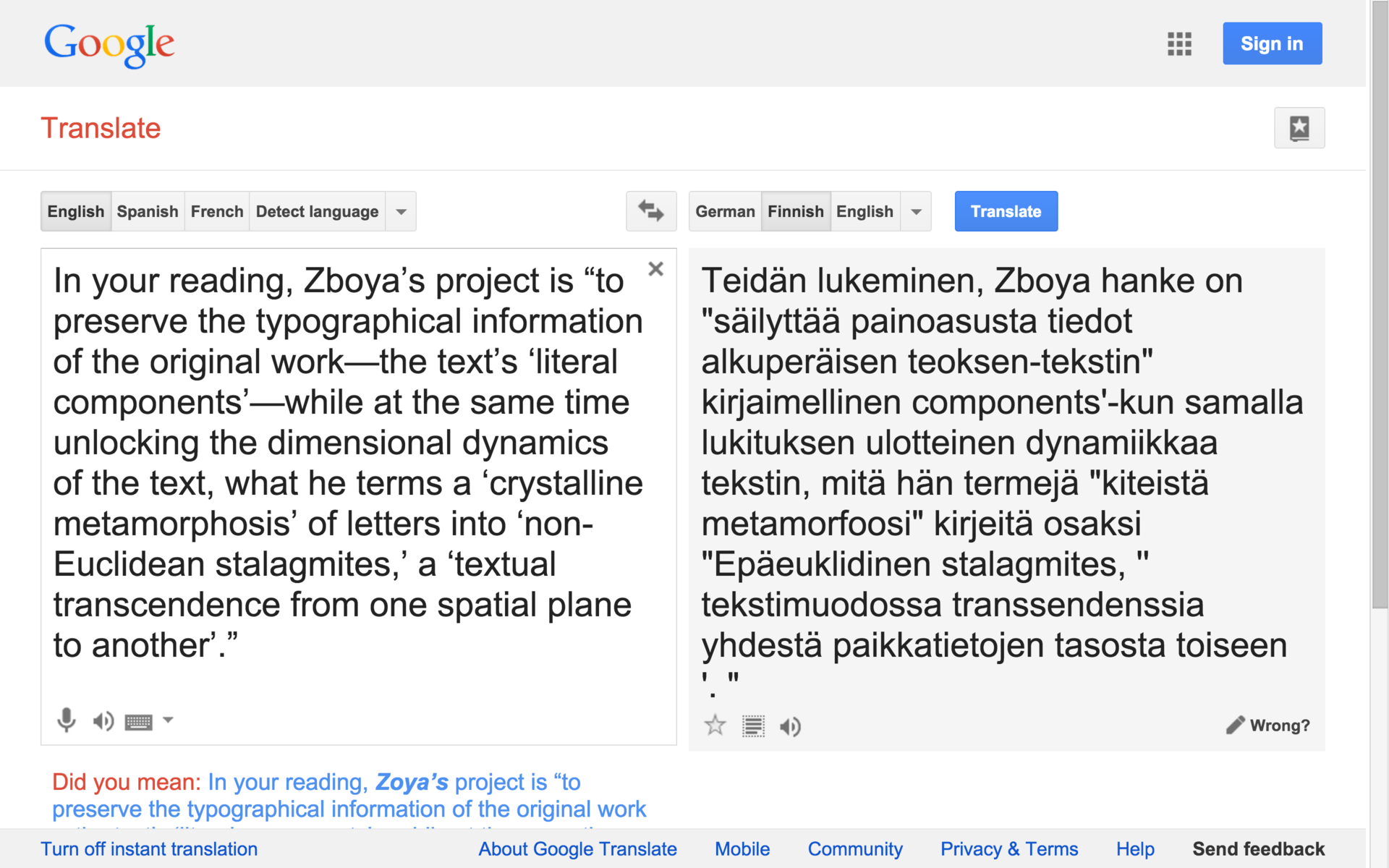This screenshot has height=868, width=1389.
Task: Click the Zoya's spelling suggestion link
Action: [412, 782]
